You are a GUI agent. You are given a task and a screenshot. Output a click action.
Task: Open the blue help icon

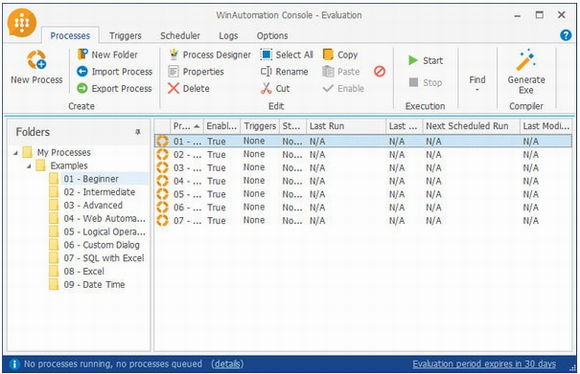[x=566, y=35]
